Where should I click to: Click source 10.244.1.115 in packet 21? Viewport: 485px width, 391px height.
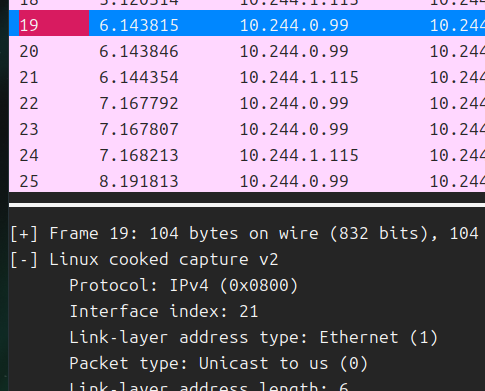click(299, 77)
